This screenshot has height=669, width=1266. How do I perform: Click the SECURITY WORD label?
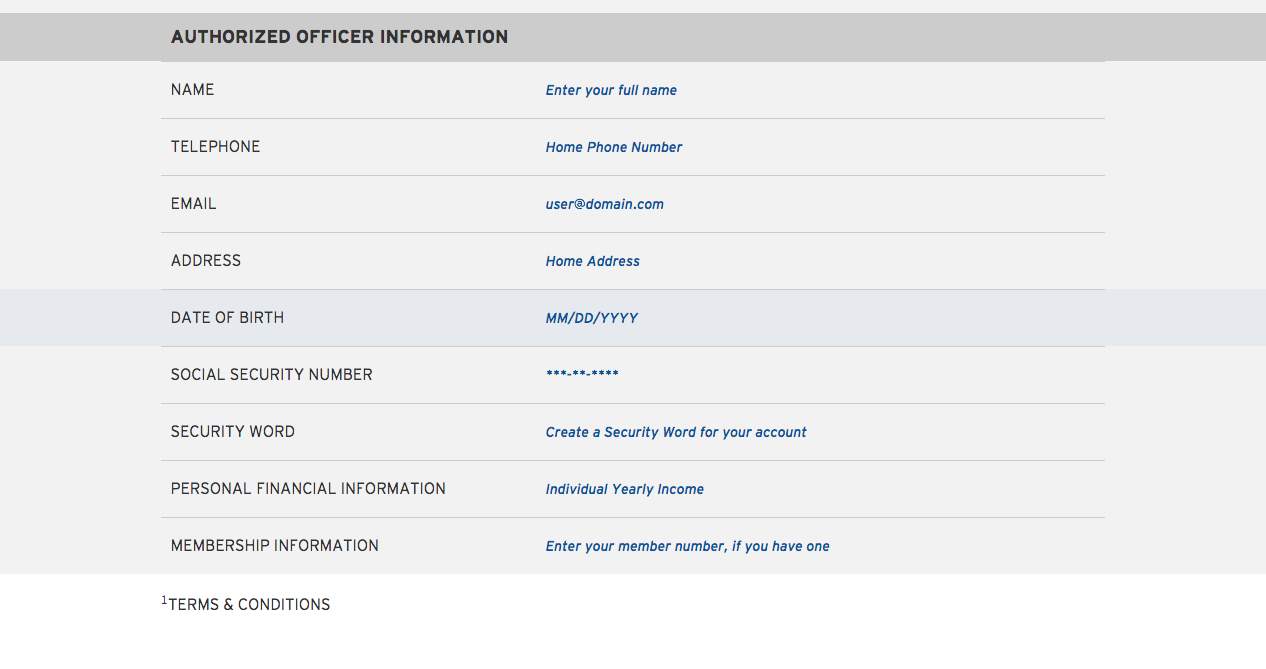click(233, 432)
